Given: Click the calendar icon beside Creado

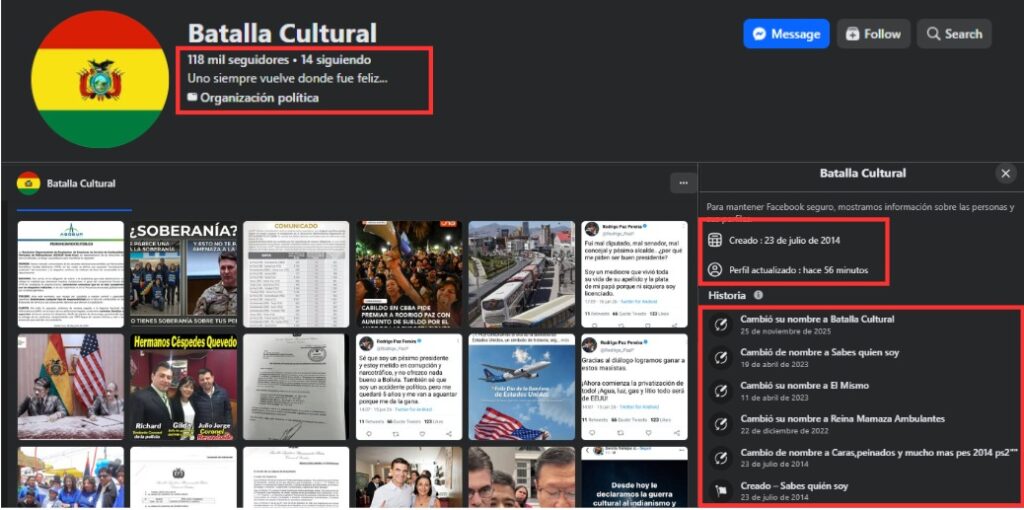Looking at the screenshot, I should coord(715,240).
